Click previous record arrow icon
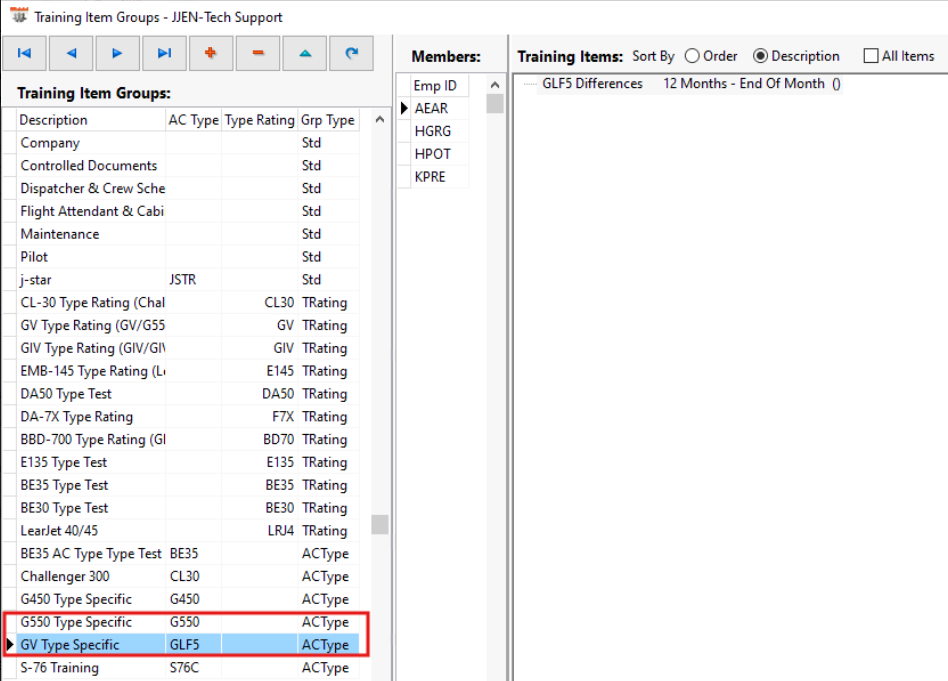948x681 pixels. (71, 53)
